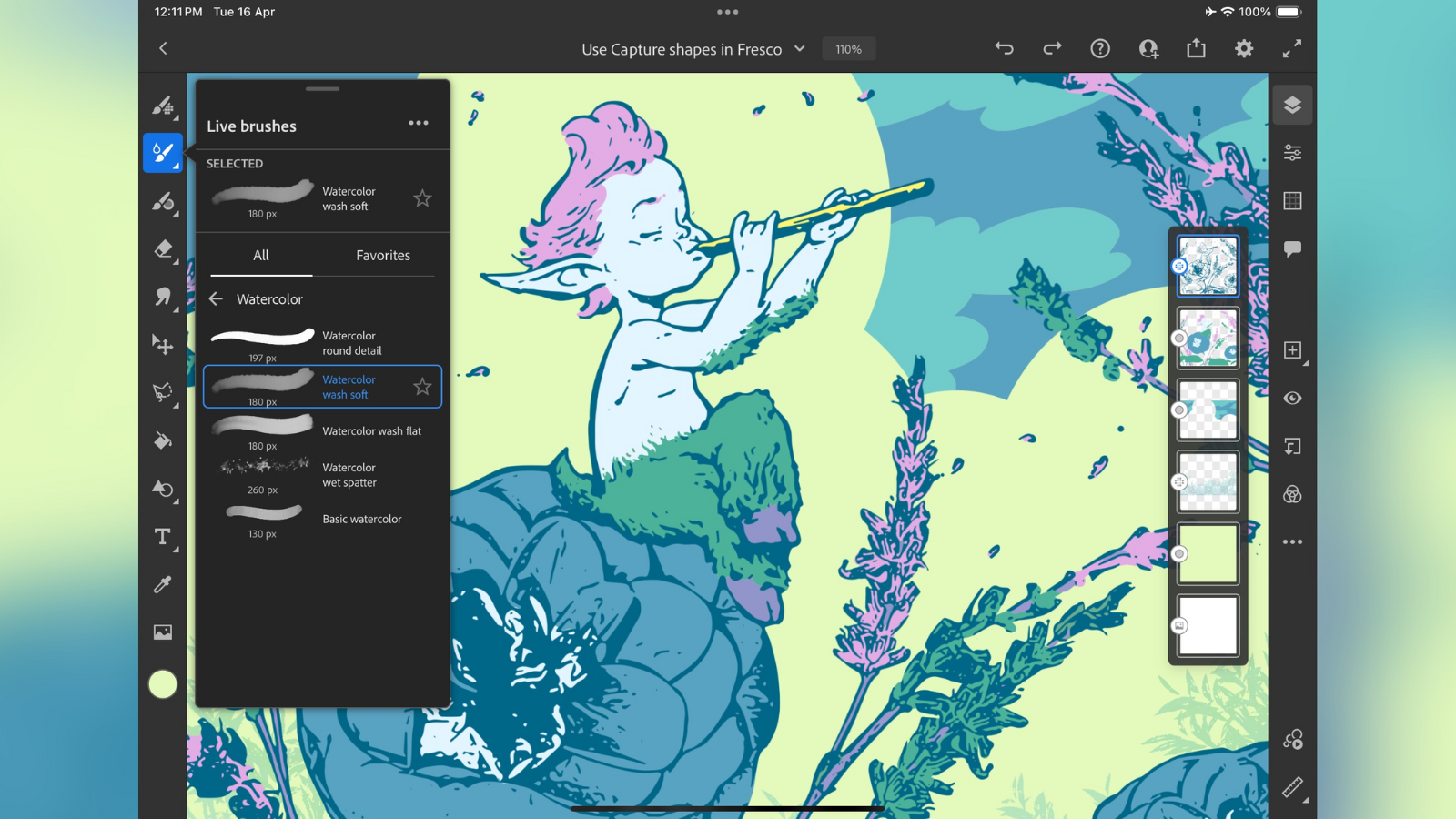
Task: Open the Layer properties panel
Action: point(1292,152)
